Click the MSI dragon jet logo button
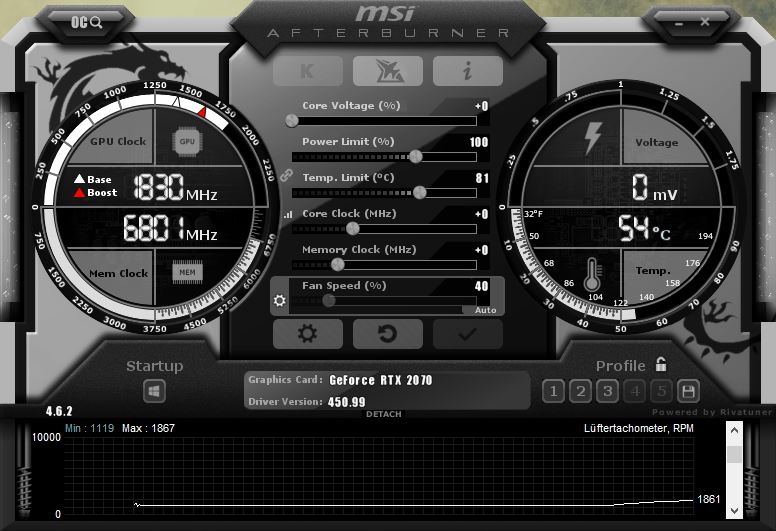This screenshot has height=531, width=776. pyautogui.click(x=388, y=71)
